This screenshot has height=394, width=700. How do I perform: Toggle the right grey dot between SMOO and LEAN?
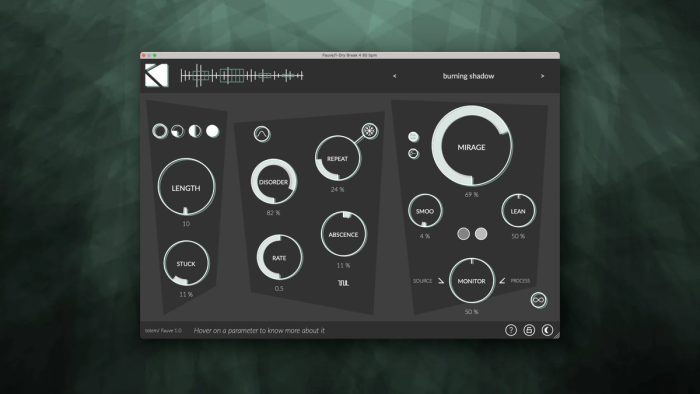481,234
